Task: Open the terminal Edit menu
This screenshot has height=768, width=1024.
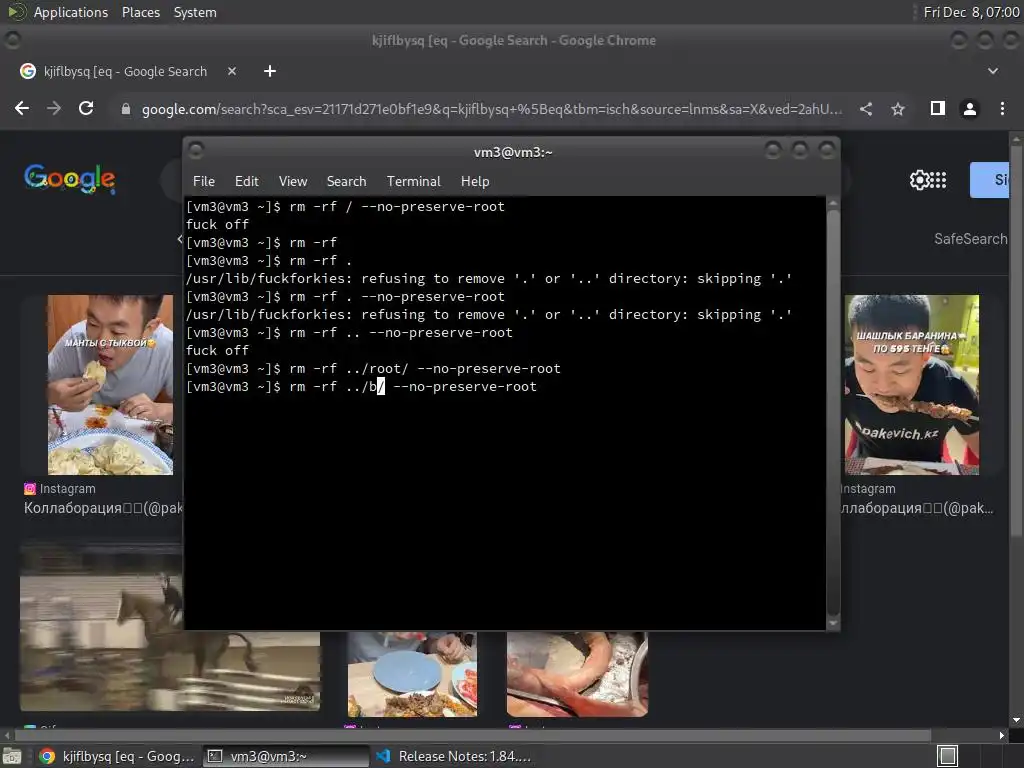Action: (x=247, y=182)
